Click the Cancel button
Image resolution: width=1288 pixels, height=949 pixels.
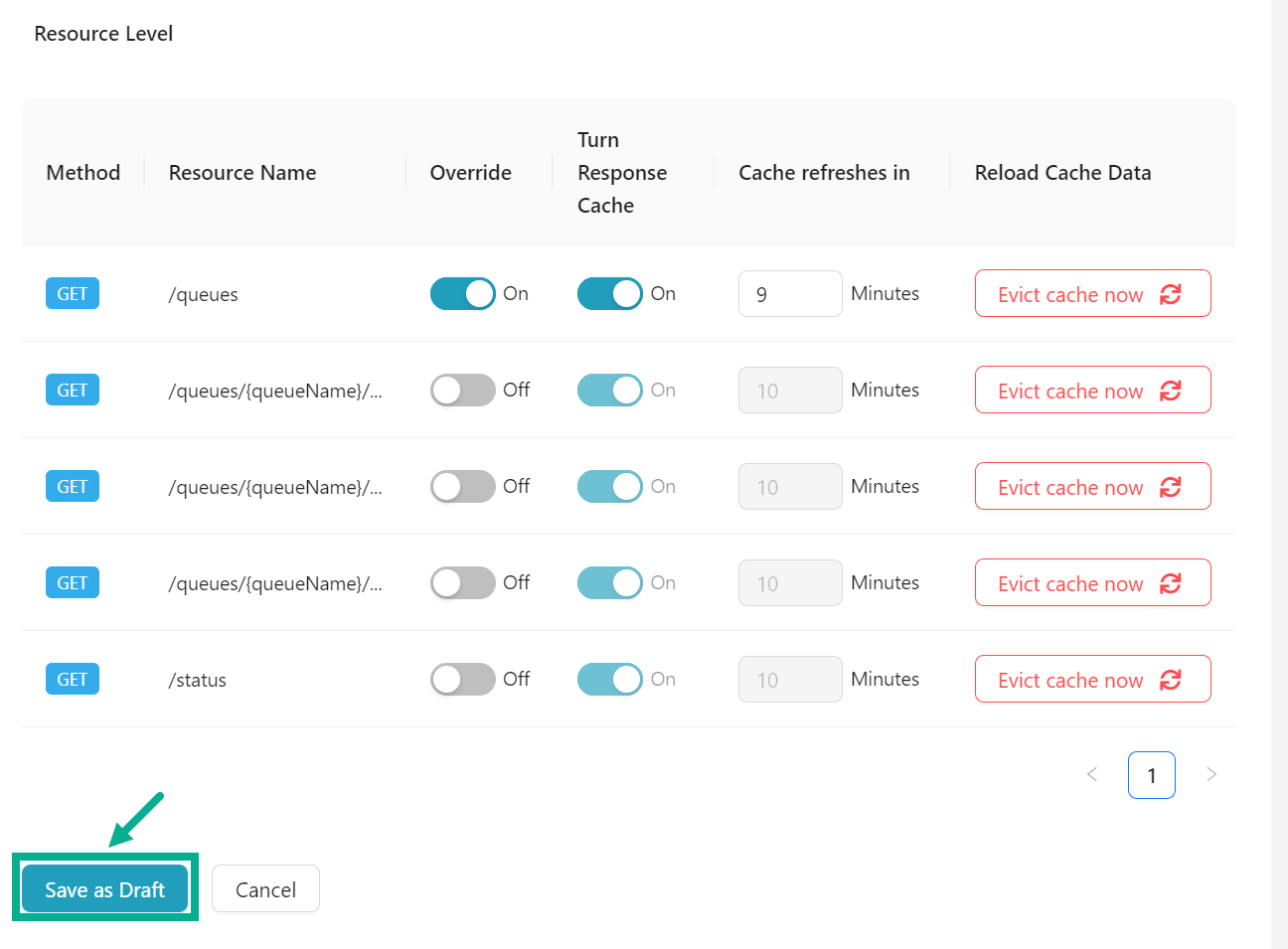265,889
